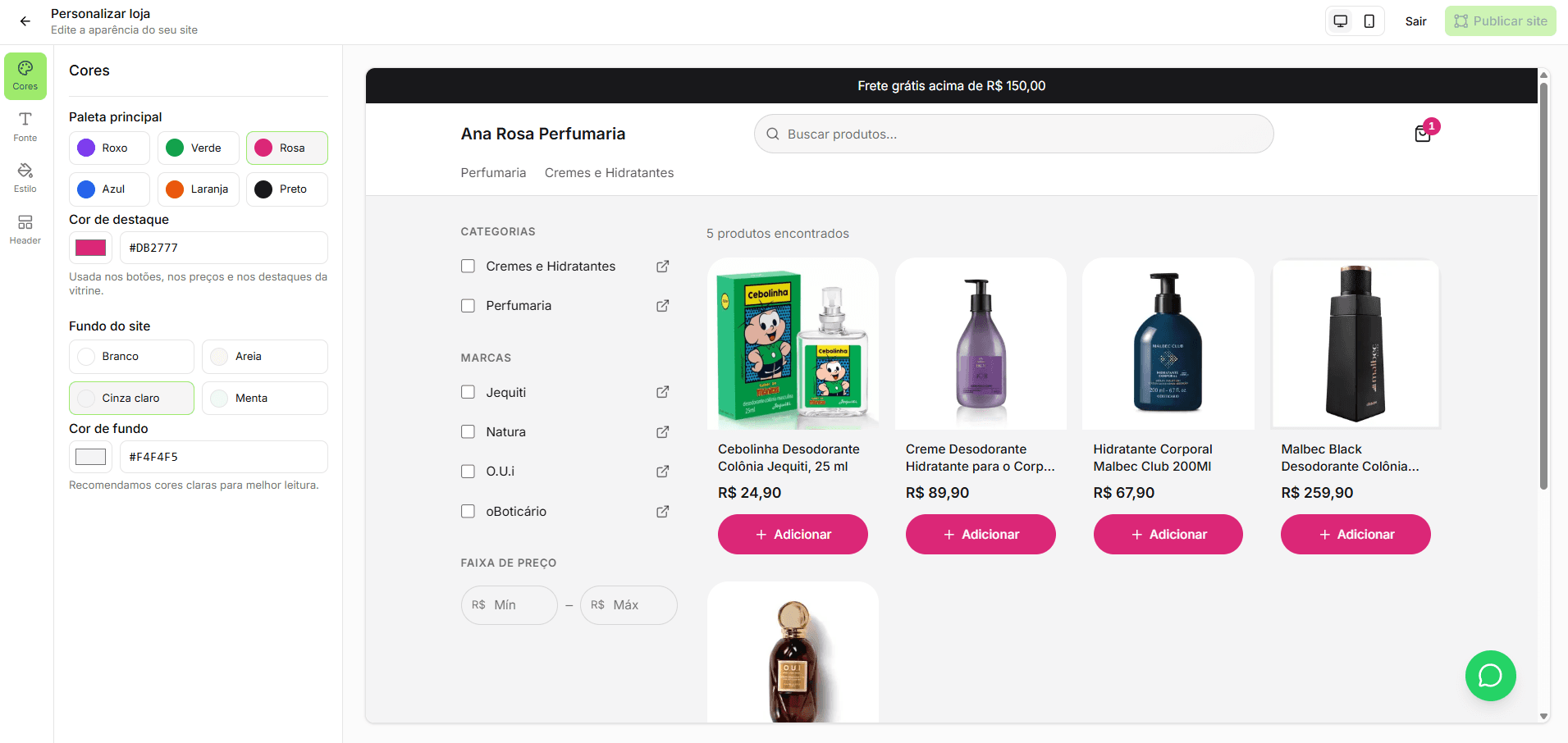Check the Perfumaria category filter

point(468,305)
